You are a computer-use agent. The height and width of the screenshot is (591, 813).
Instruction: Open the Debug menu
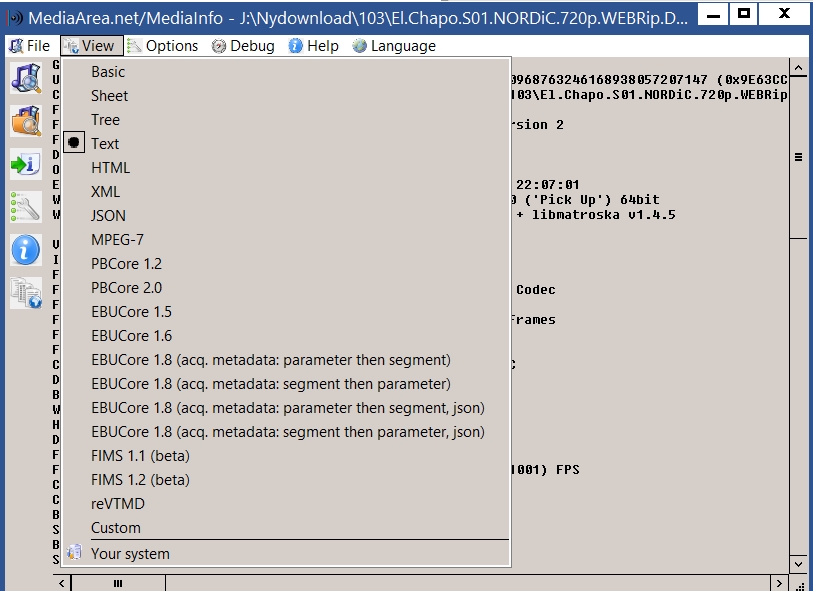[x=243, y=46]
